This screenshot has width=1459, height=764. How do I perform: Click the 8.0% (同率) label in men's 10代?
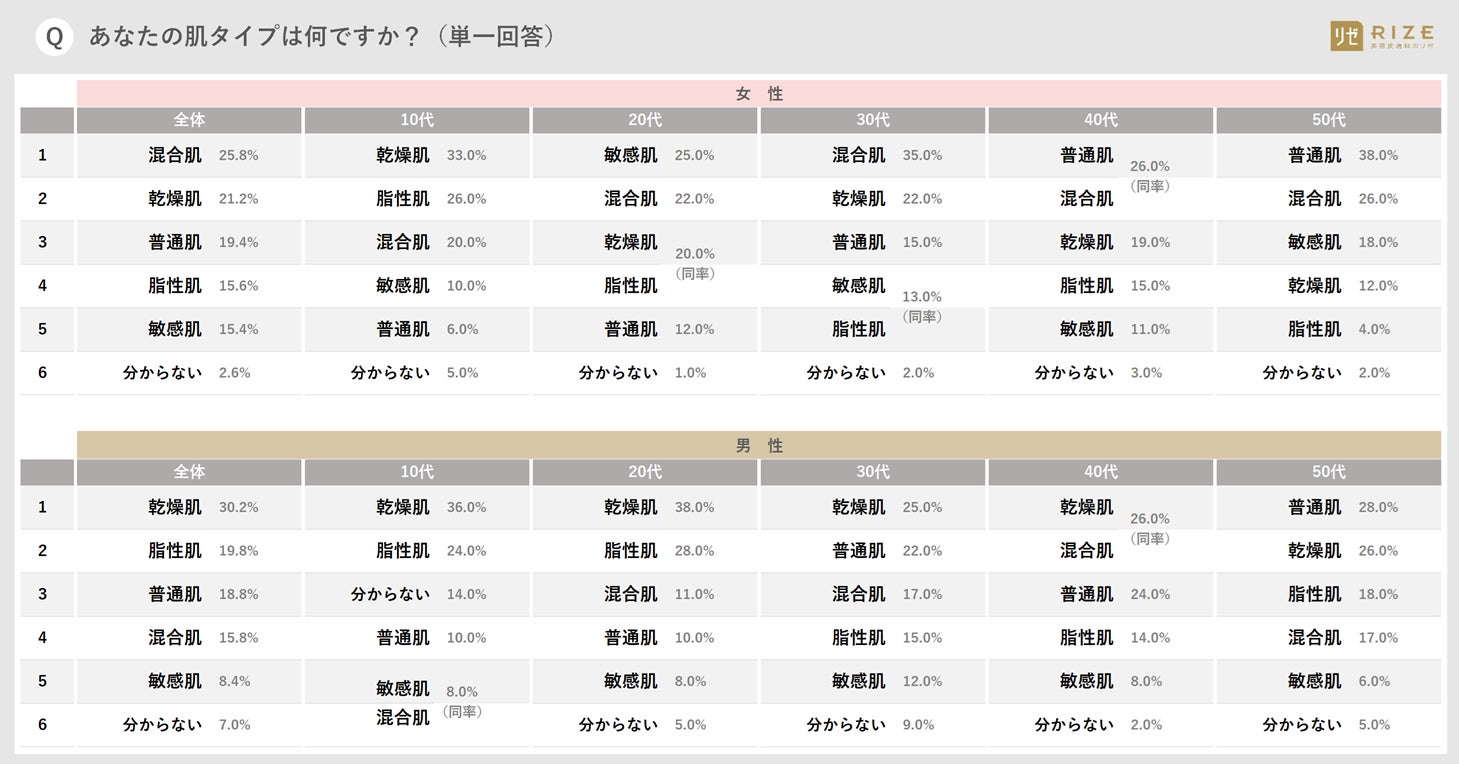pos(462,701)
